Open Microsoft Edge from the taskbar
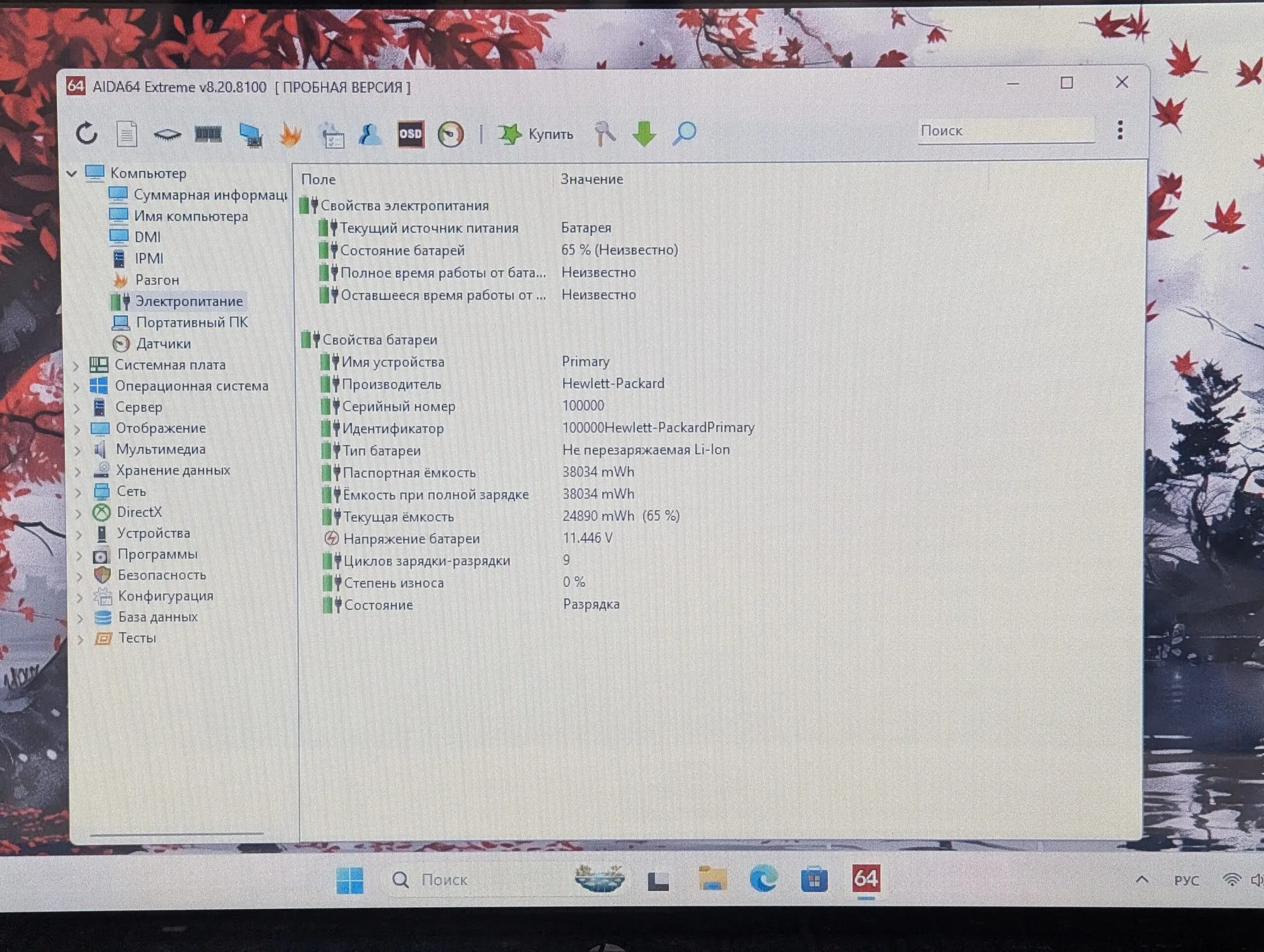This screenshot has height=952, width=1264. point(763,879)
